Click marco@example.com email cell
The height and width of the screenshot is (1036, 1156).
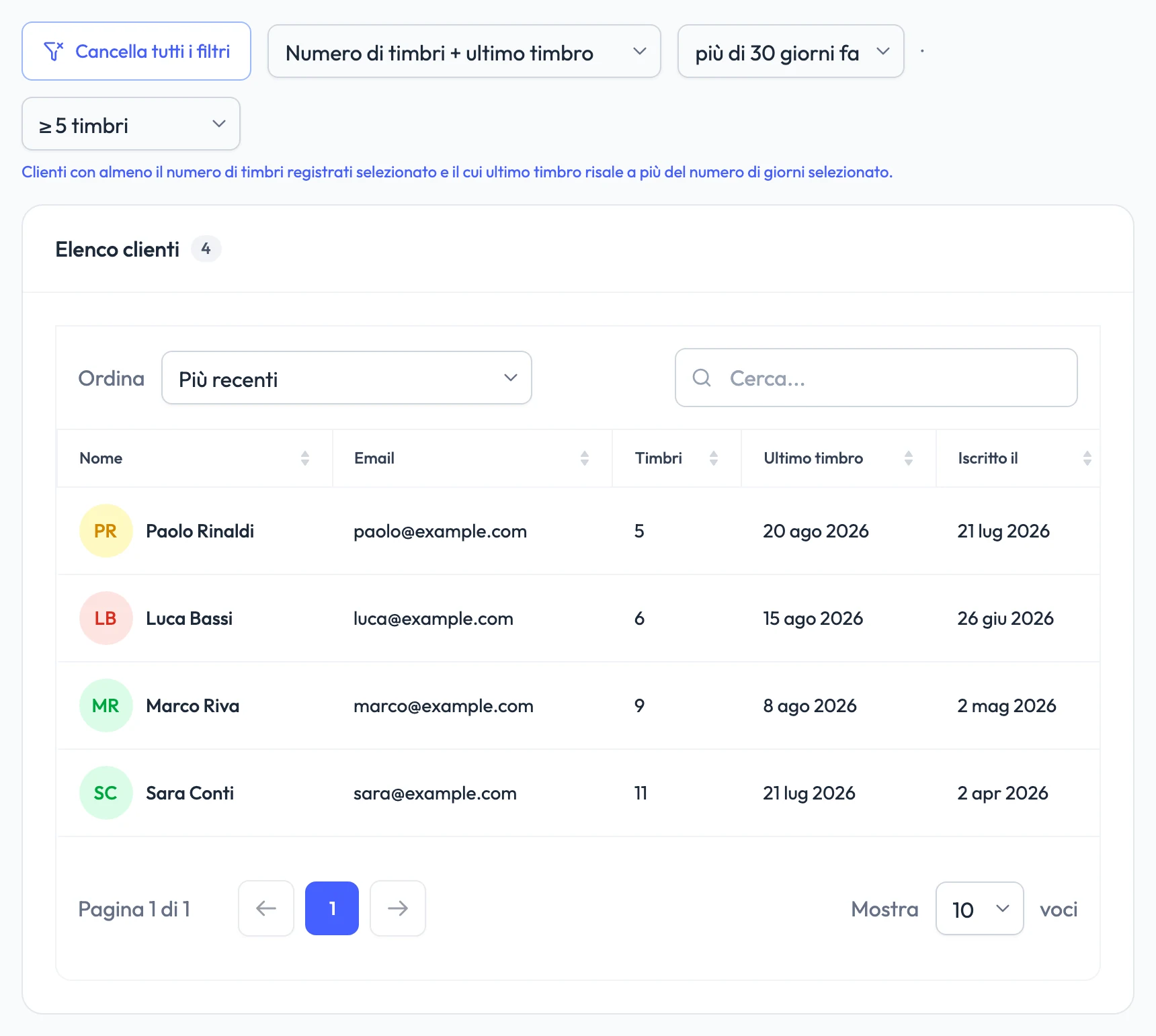(x=444, y=706)
